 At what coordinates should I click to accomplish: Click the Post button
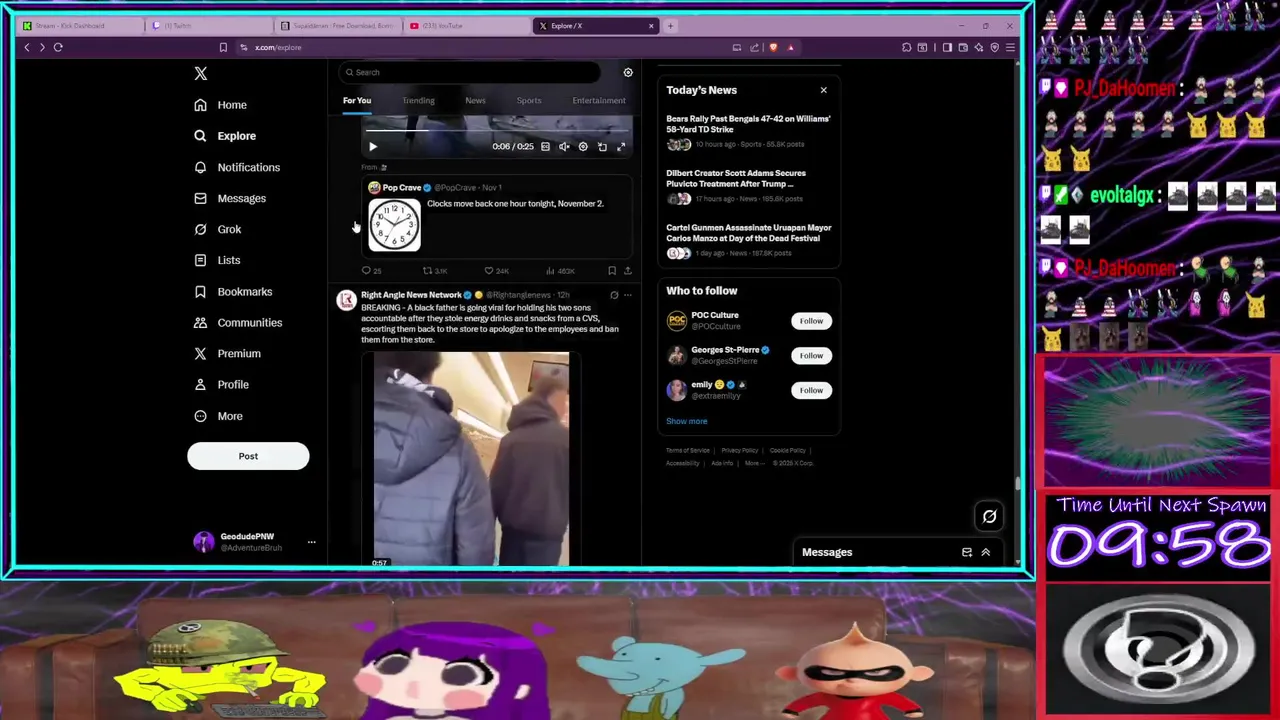pyautogui.click(x=248, y=456)
